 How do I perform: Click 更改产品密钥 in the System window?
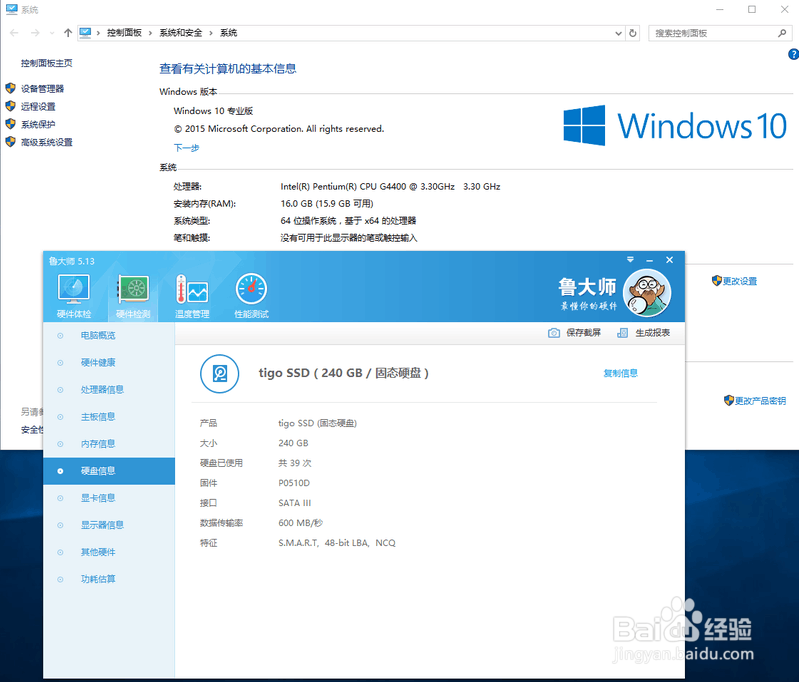[760, 401]
